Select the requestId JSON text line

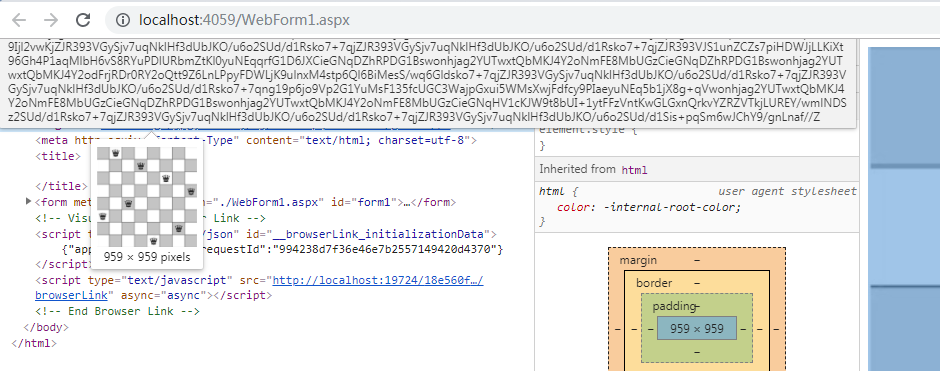click(x=282, y=248)
